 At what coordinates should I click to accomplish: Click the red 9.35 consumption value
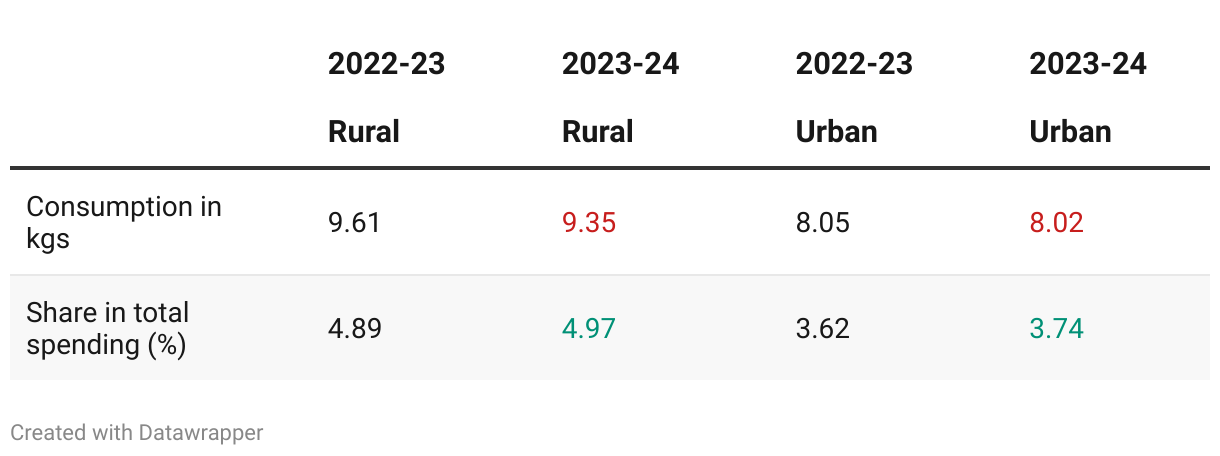589,222
